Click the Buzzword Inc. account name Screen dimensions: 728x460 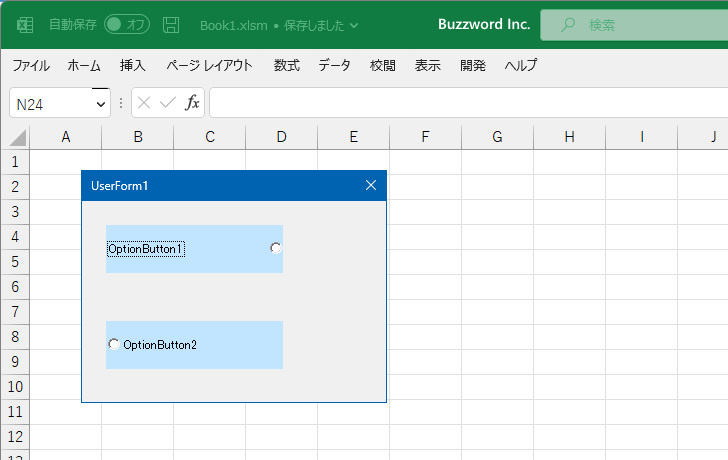click(x=484, y=24)
